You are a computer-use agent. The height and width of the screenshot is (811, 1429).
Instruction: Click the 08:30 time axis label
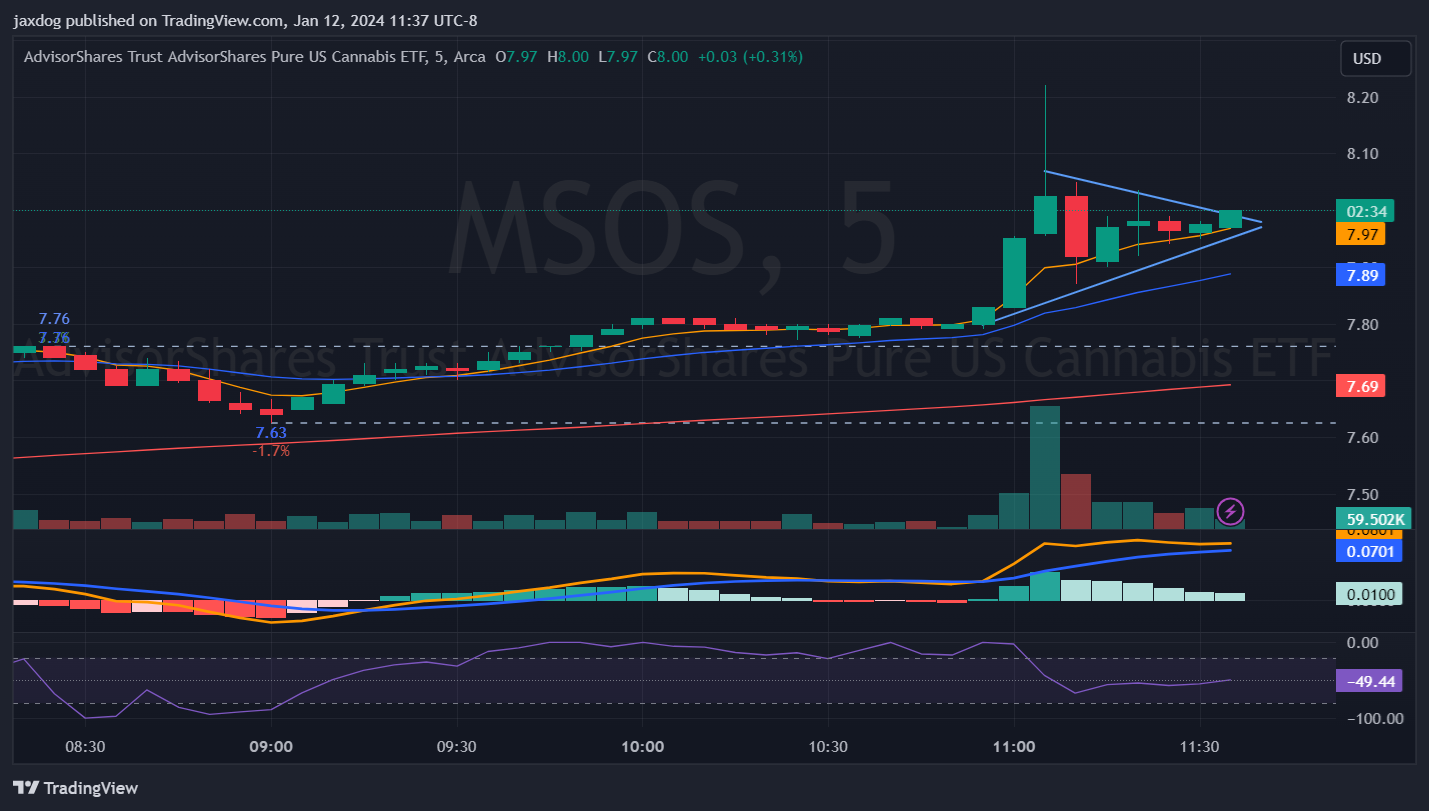[x=85, y=747]
